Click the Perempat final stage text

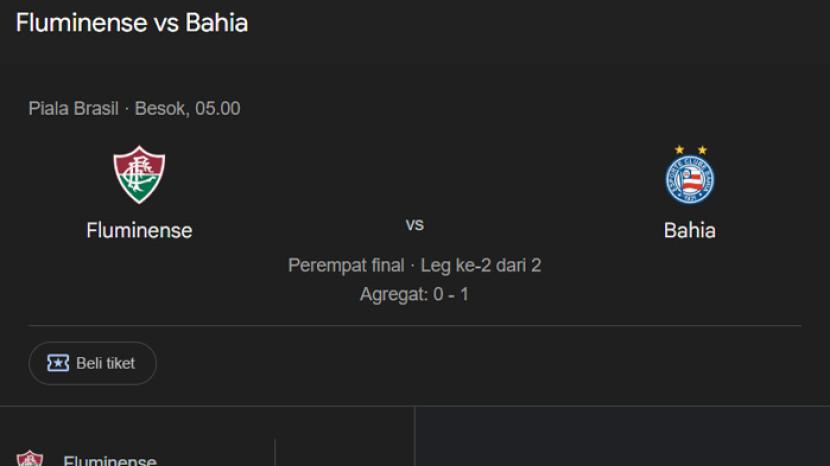click(345, 265)
